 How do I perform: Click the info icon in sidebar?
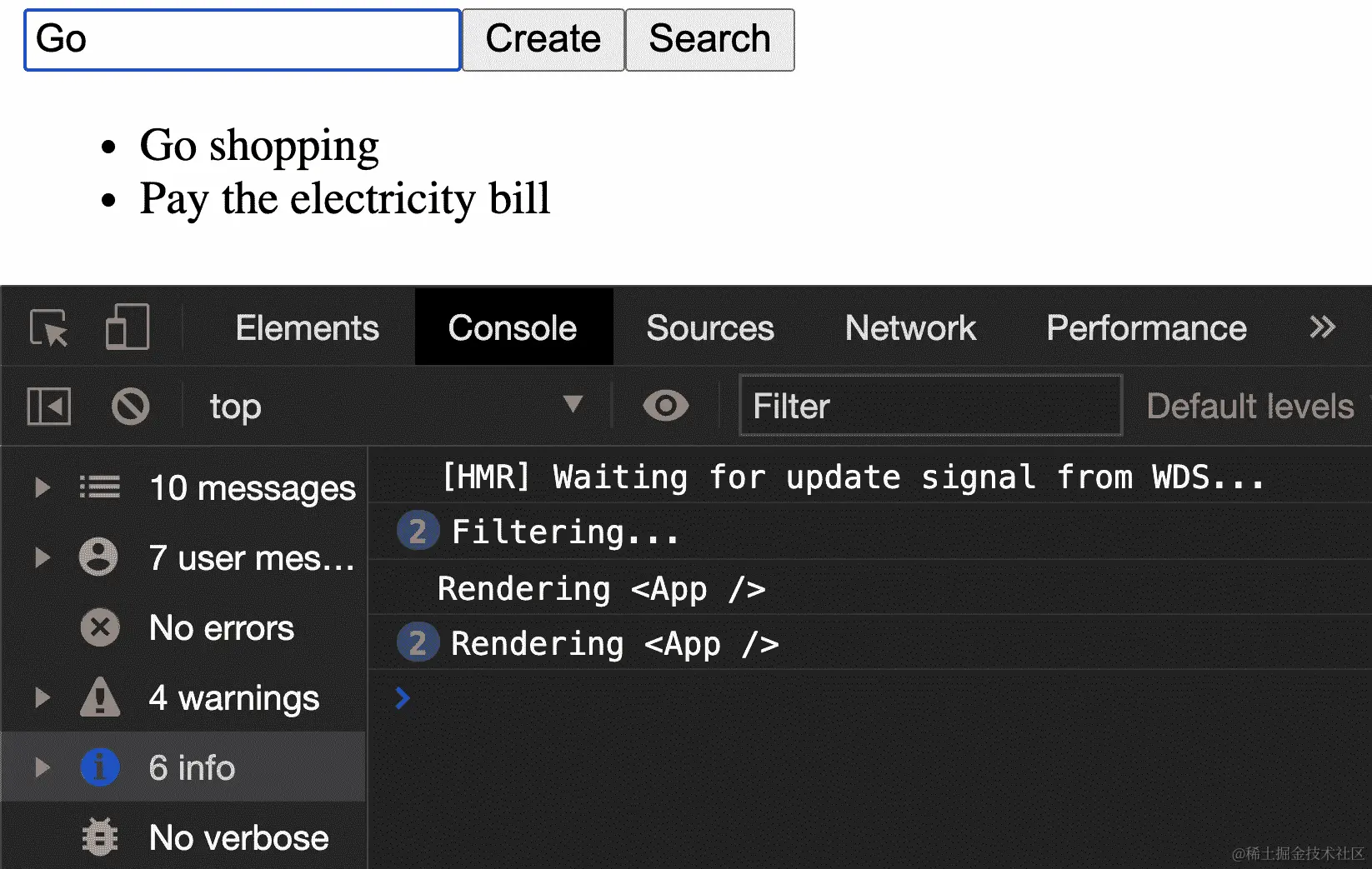click(x=100, y=767)
